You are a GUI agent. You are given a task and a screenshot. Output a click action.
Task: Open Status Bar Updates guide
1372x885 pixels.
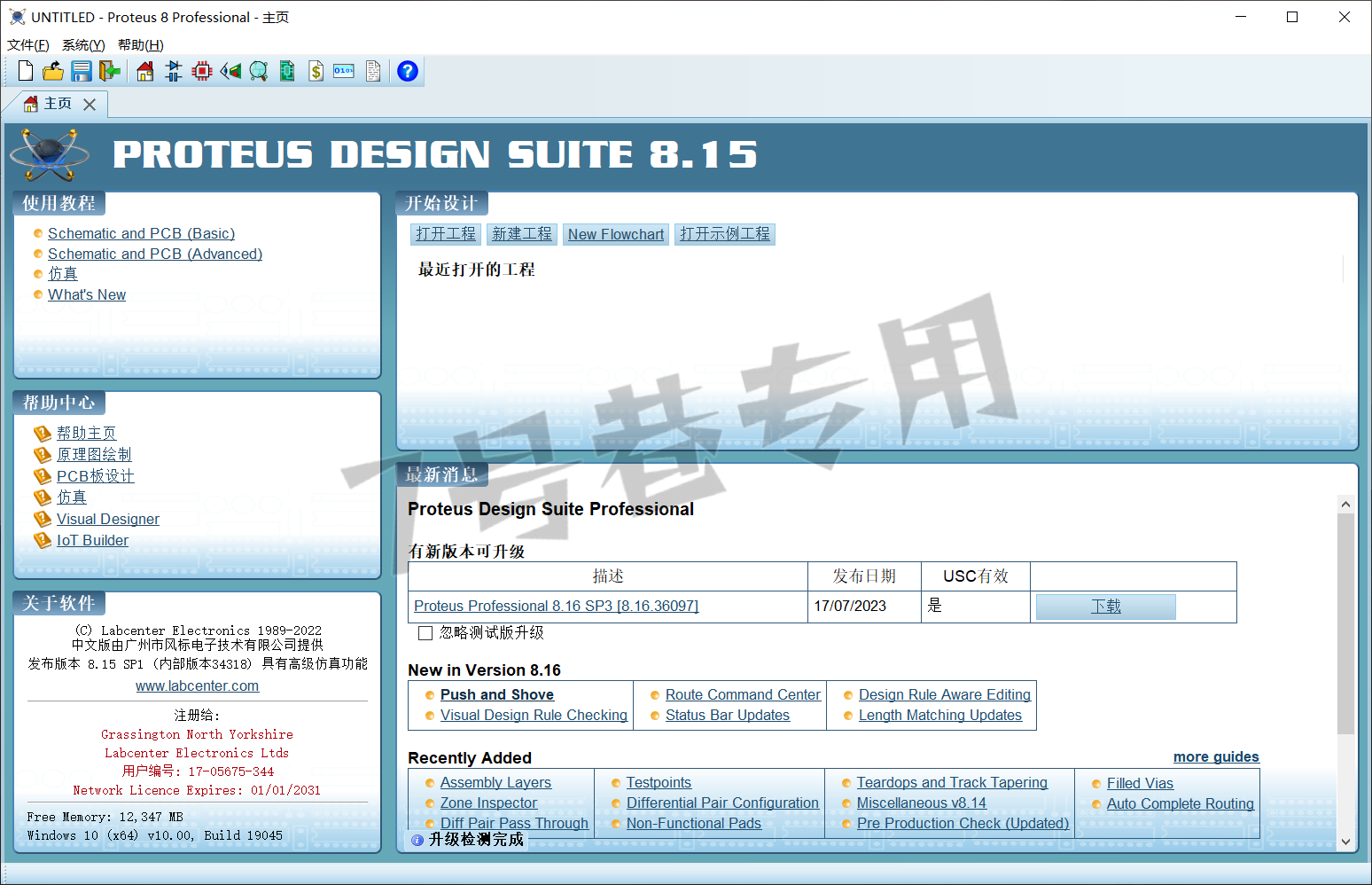(728, 715)
